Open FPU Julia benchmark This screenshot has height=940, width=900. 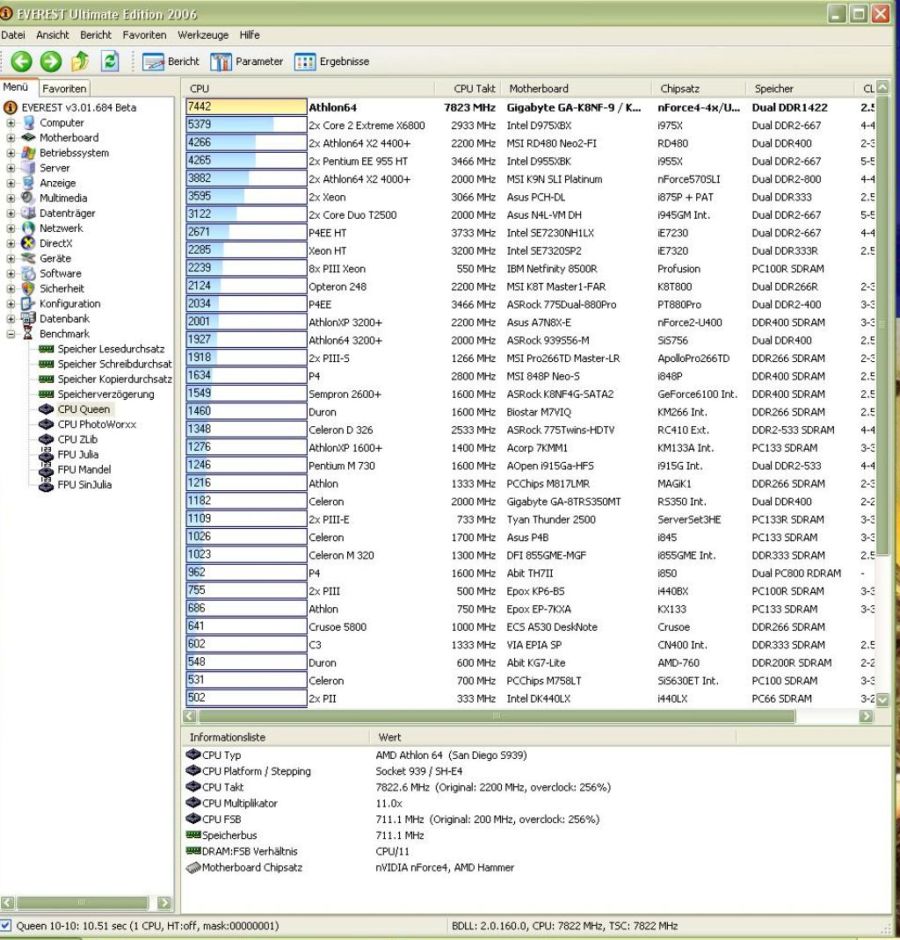click(x=68, y=454)
